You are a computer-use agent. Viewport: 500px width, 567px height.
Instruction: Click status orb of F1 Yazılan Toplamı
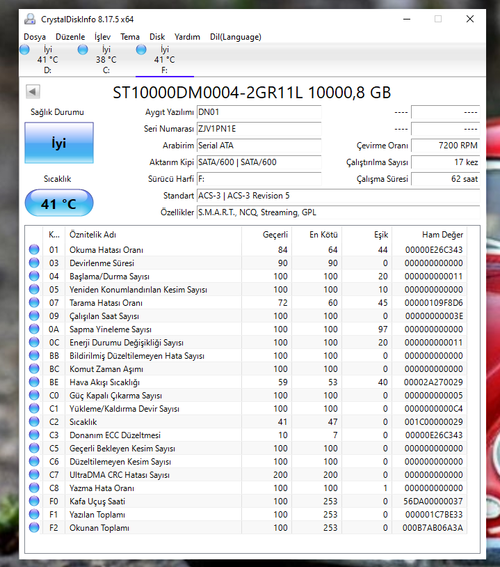coord(34,515)
